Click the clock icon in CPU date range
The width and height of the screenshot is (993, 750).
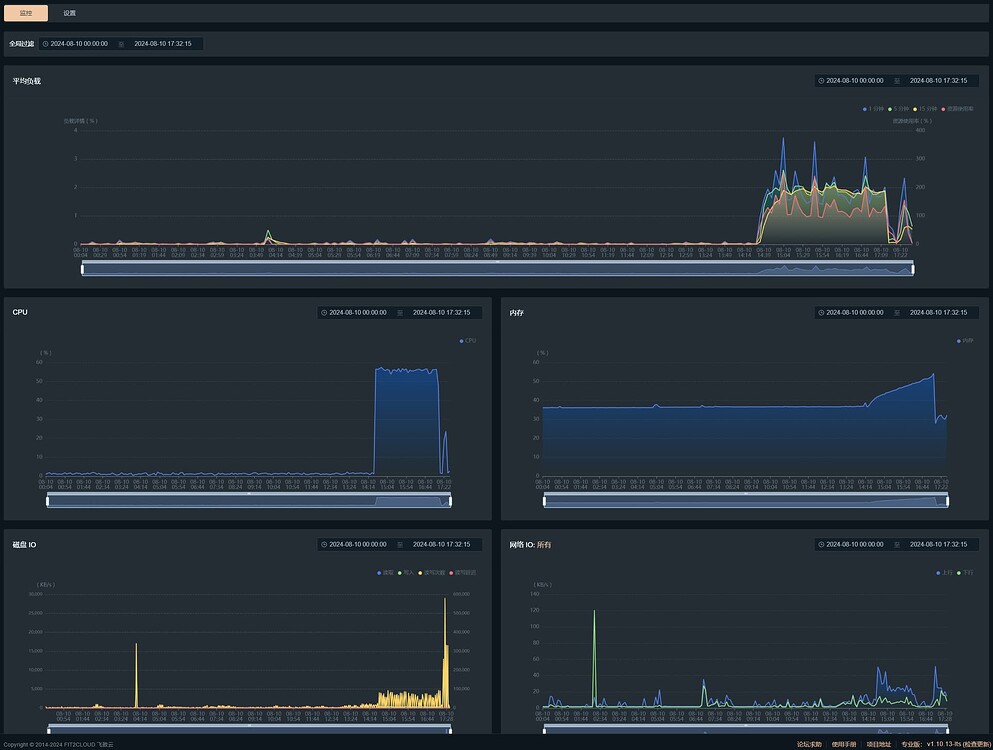[x=324, y=312]
